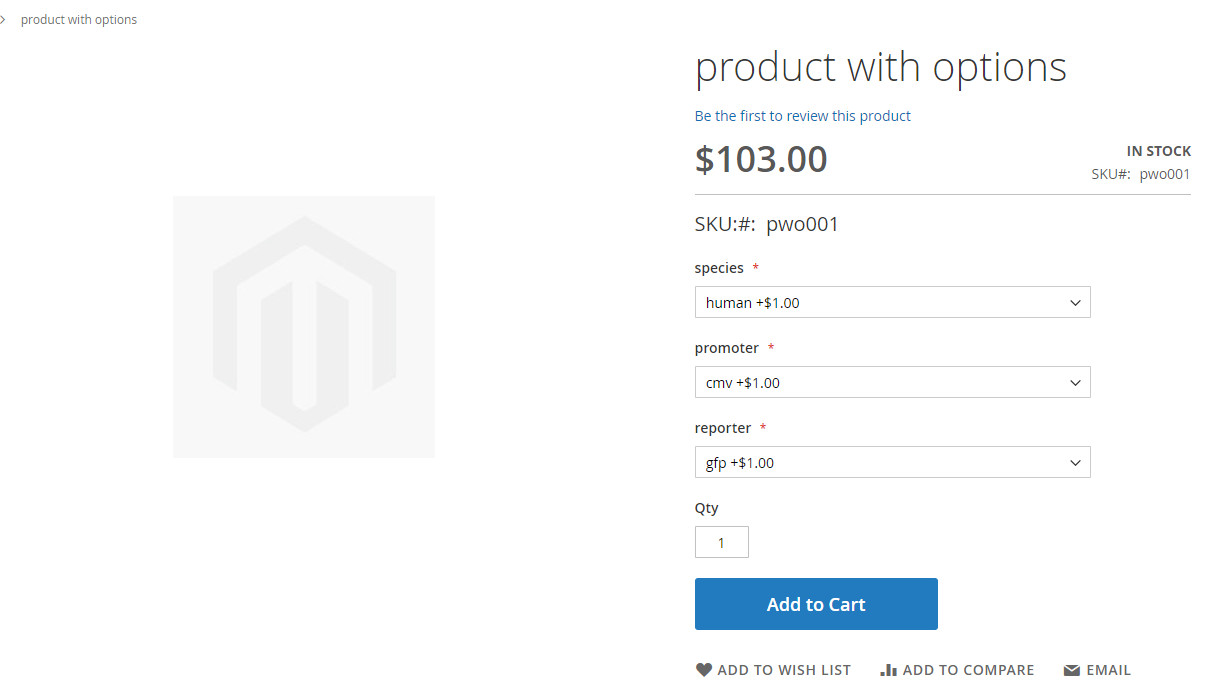Select the product with options breadcrumb
The height and width of the screenshot is (693, 1217).
click(79, 19)
